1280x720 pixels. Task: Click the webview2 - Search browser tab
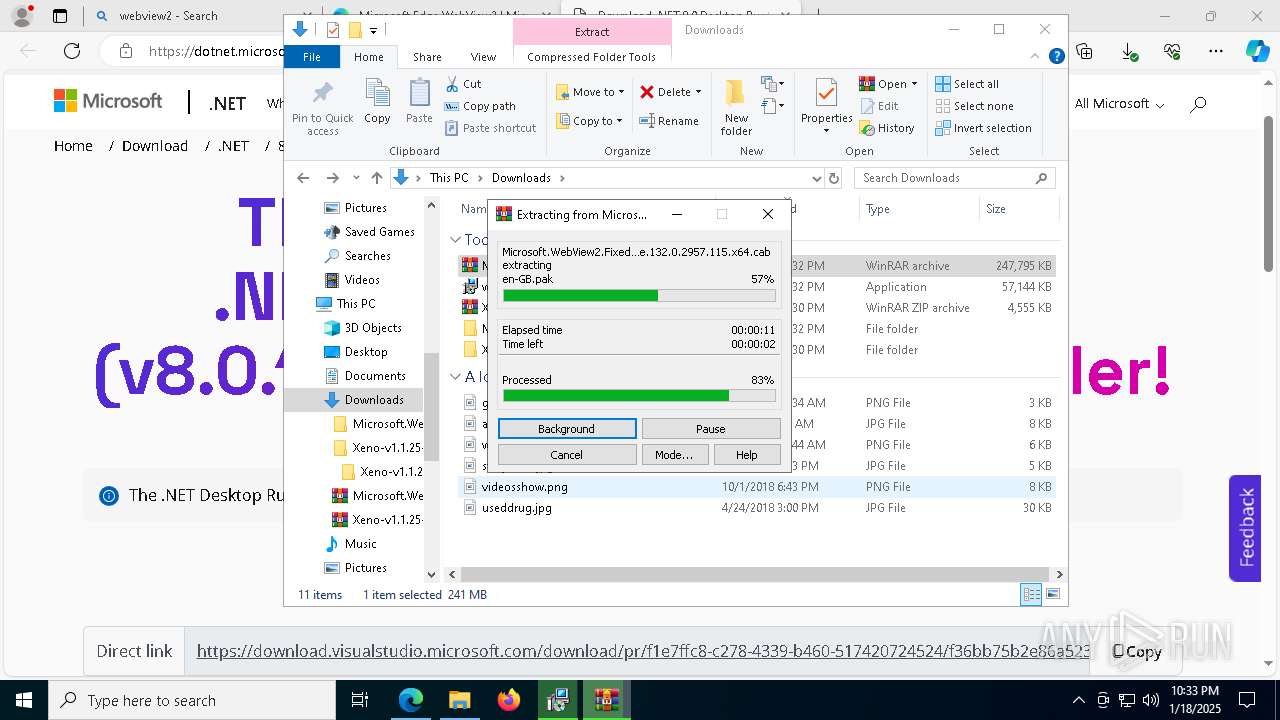pyautogui.click(x=167, y=16)
